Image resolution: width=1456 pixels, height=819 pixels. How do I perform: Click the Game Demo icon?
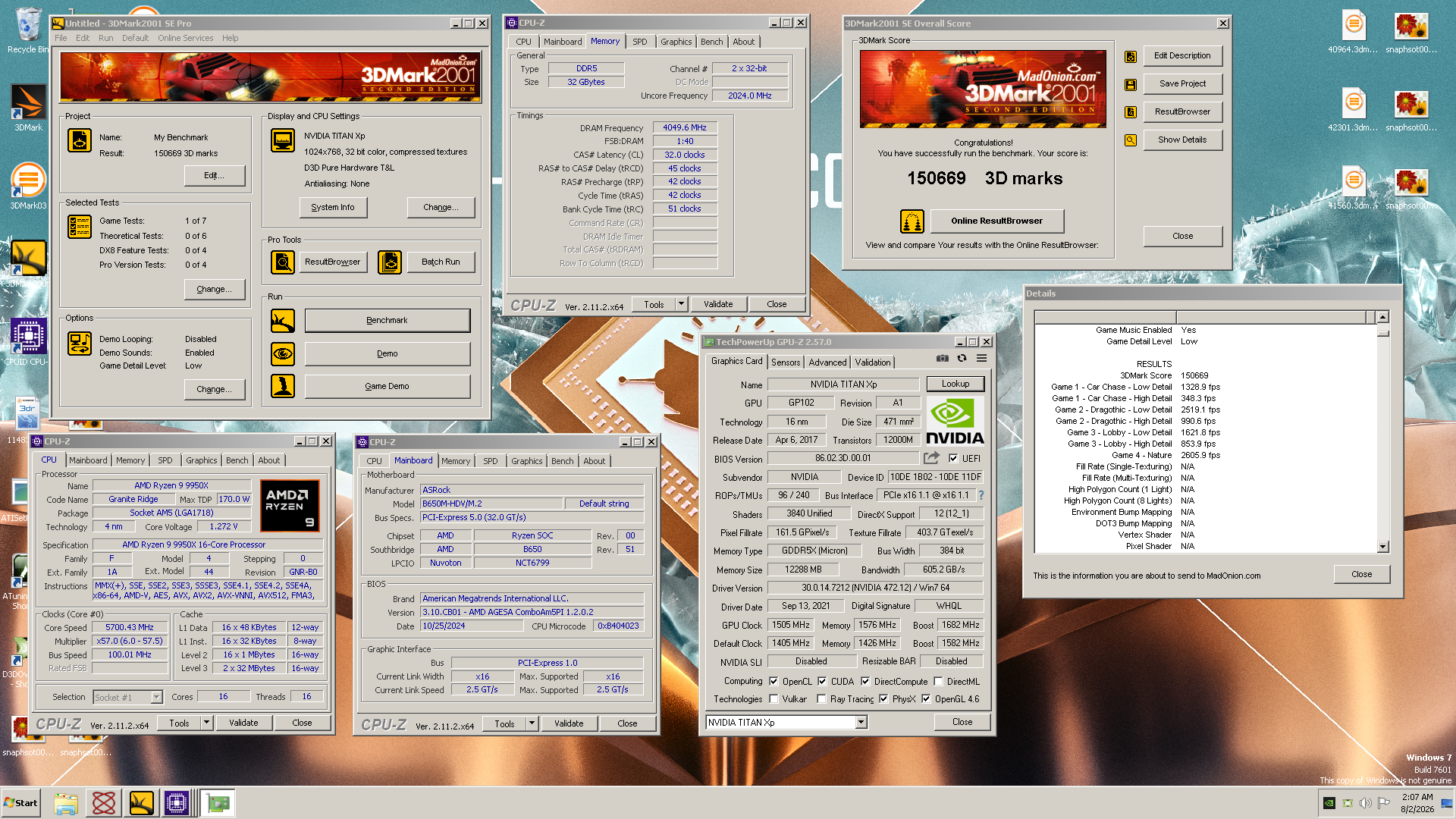[x=283, y=386]
